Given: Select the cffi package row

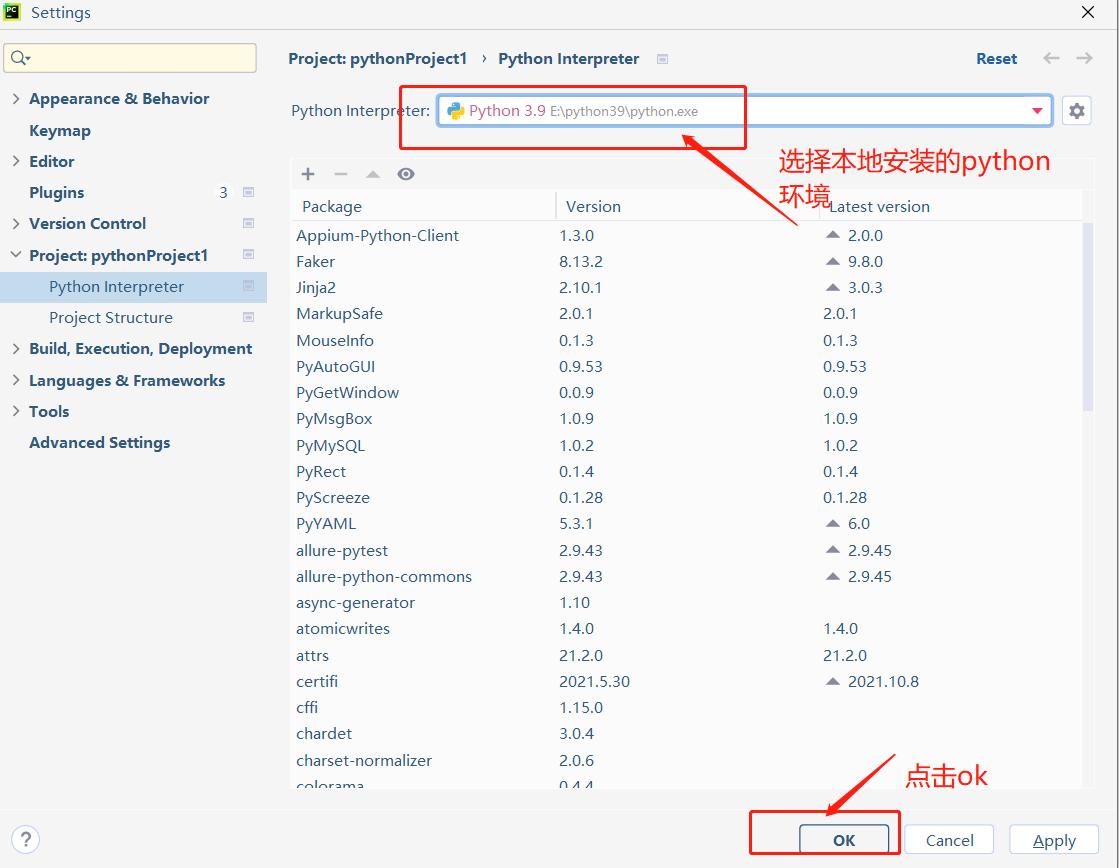Looking at the screenshot, I should tap(687, 707).
